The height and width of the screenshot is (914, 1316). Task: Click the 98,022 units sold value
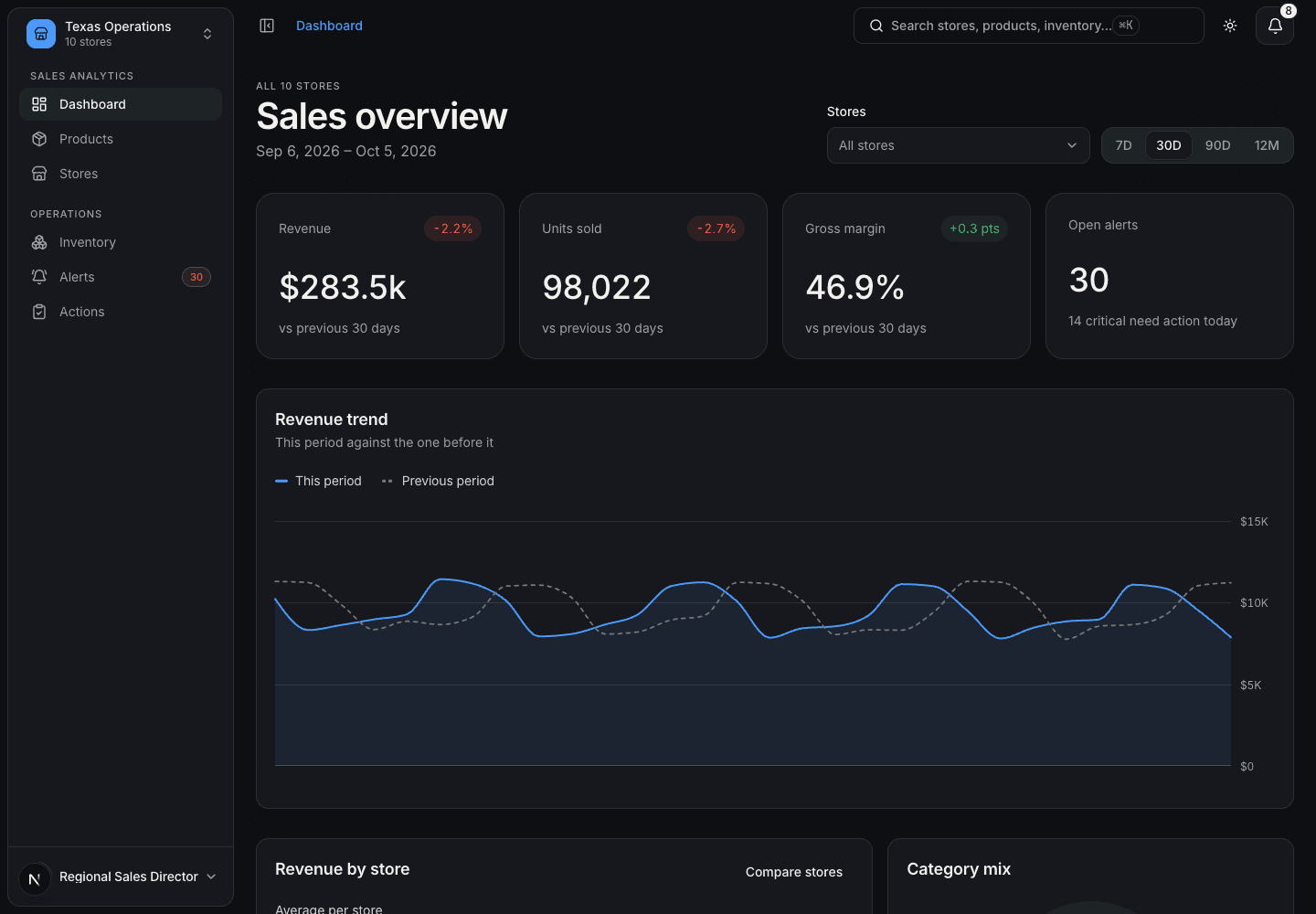tap(597, 287)
